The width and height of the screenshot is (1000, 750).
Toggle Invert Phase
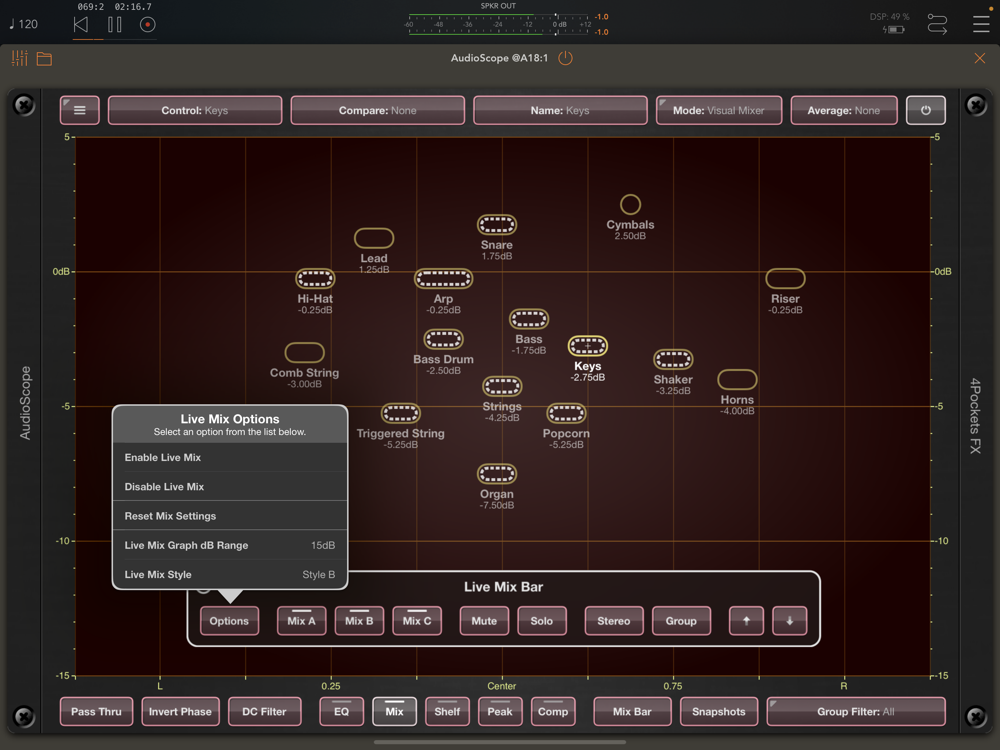click(x=180, y=712)
